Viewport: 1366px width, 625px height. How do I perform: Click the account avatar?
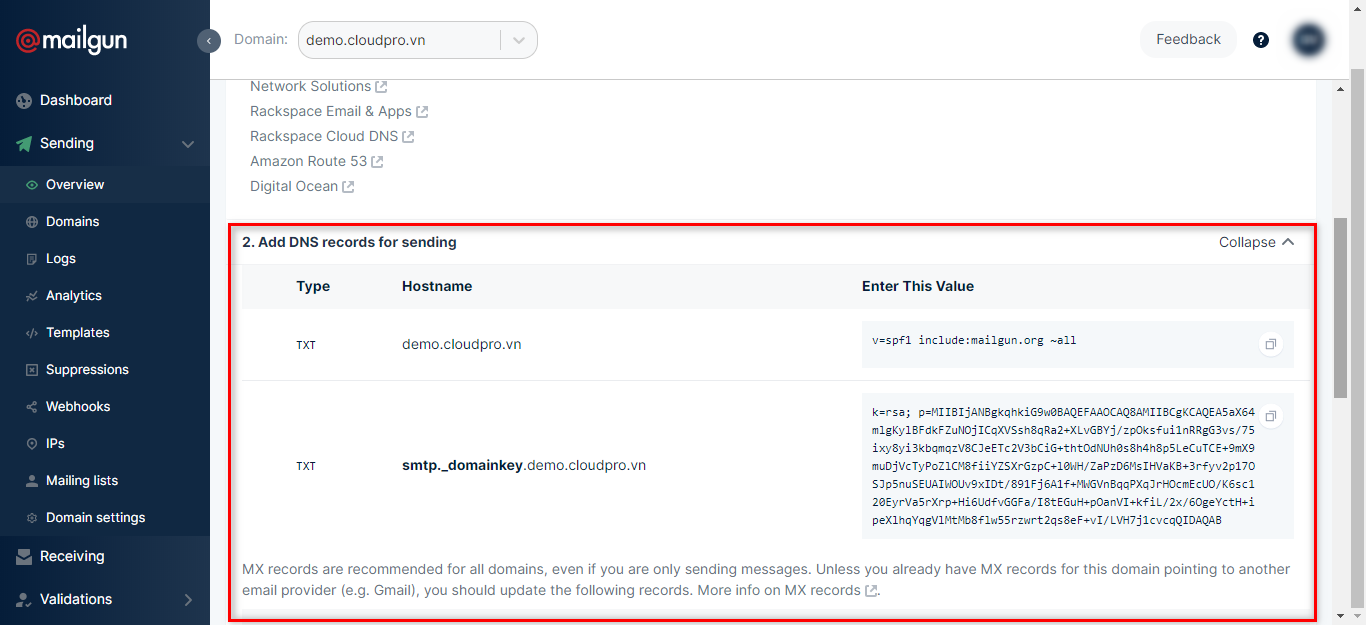[x=1309, y=40]
